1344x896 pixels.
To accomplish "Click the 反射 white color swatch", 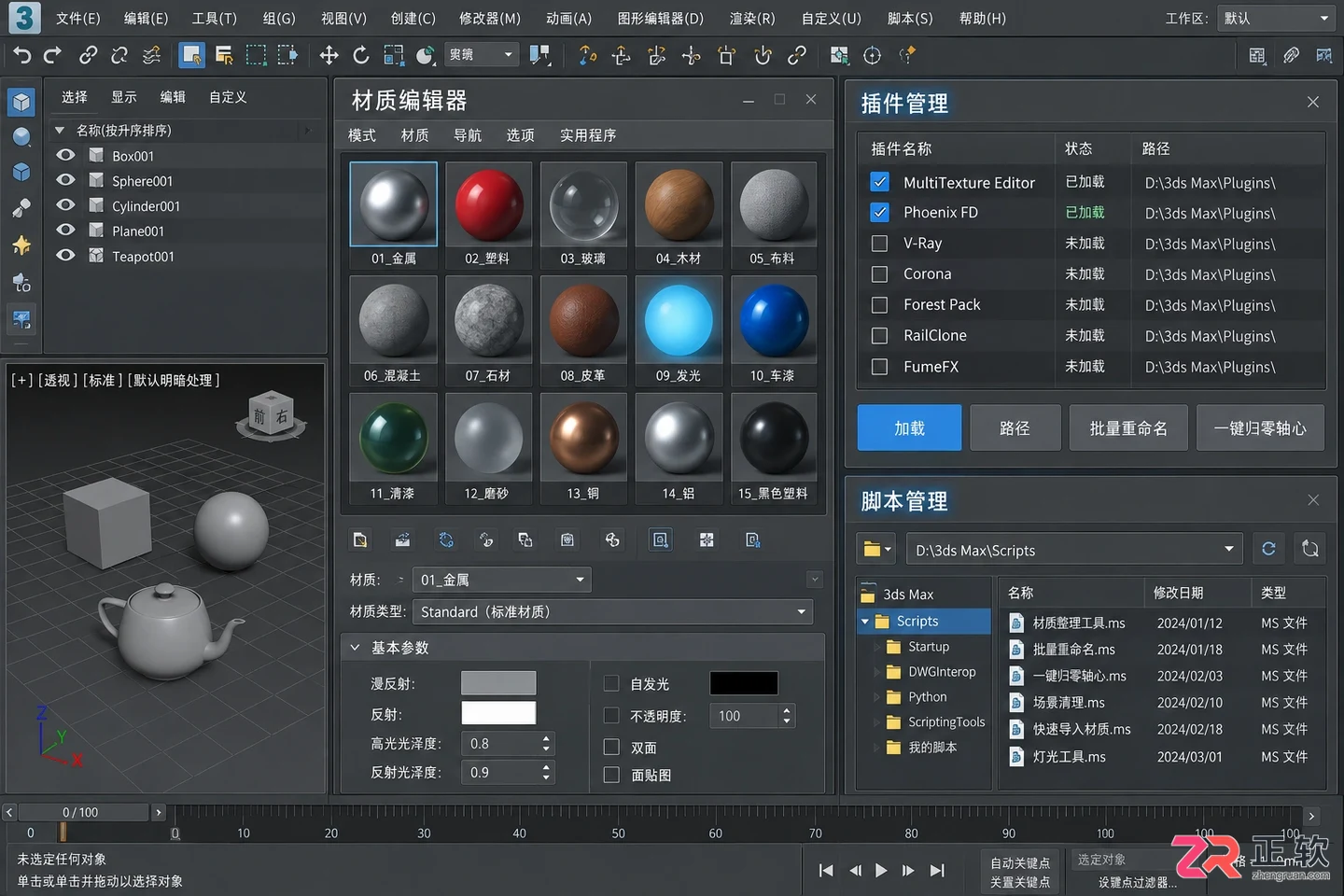I will click(x=498, y=713).
